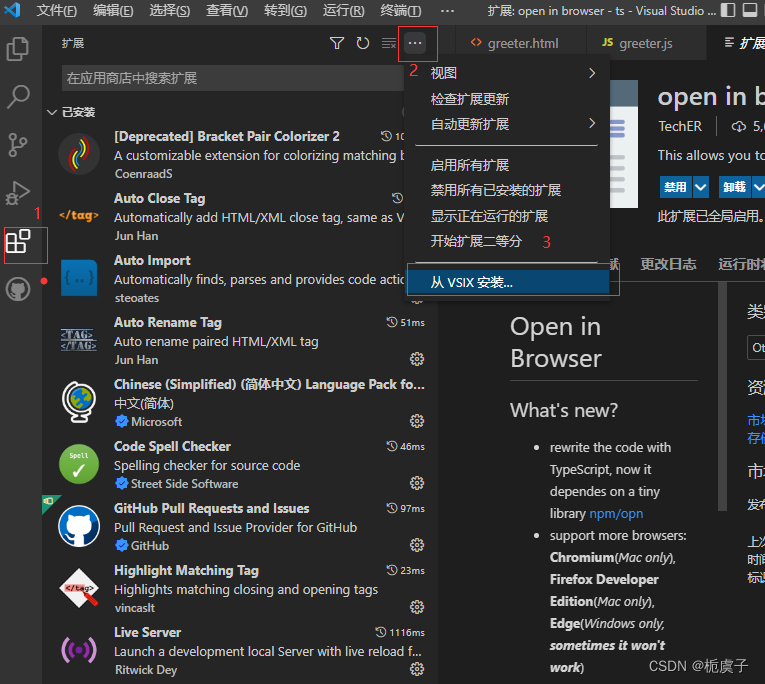
Task: Open Source Control view in activity bar
Action: (x=18, y=145)
